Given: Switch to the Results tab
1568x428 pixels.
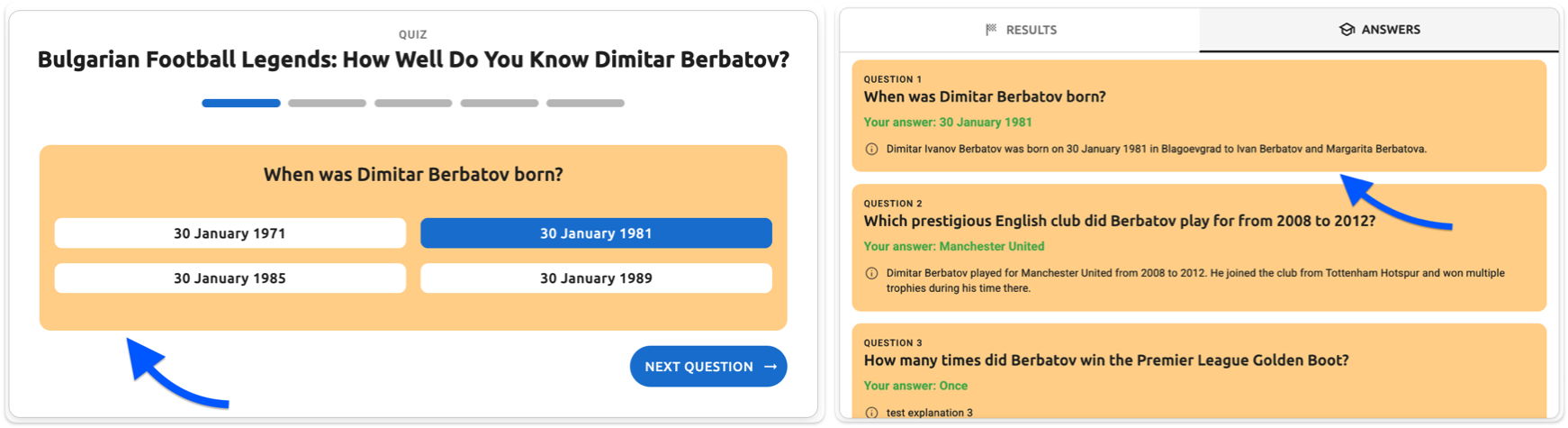Looking at the screenshot, I should tap(1020, 30).
